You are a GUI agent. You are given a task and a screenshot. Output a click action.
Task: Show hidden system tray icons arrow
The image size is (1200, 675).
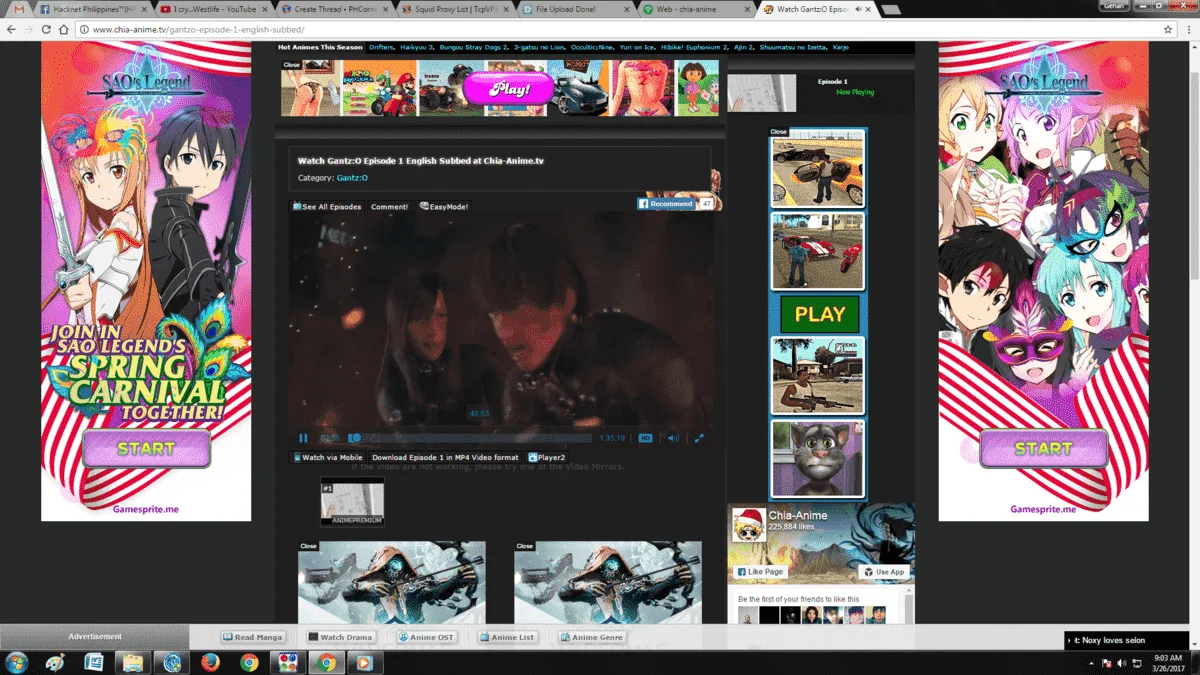point(1091,663)
